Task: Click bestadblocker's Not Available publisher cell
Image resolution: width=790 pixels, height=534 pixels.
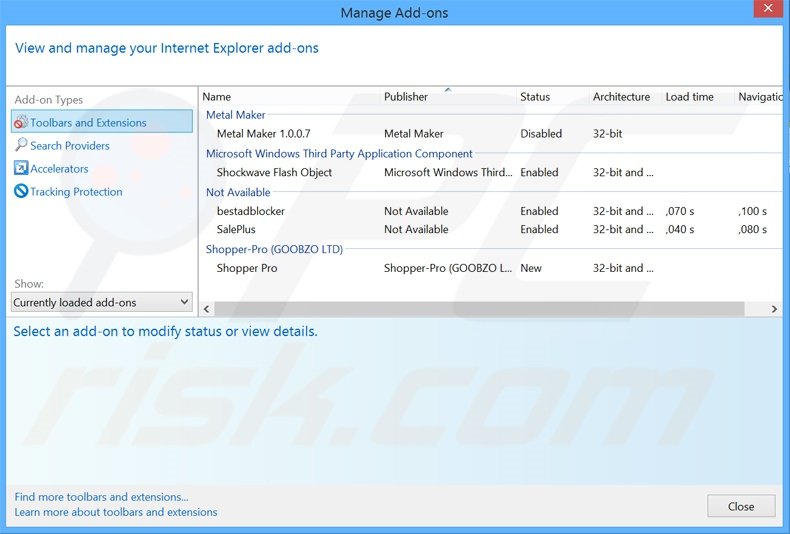Action: 416,211
